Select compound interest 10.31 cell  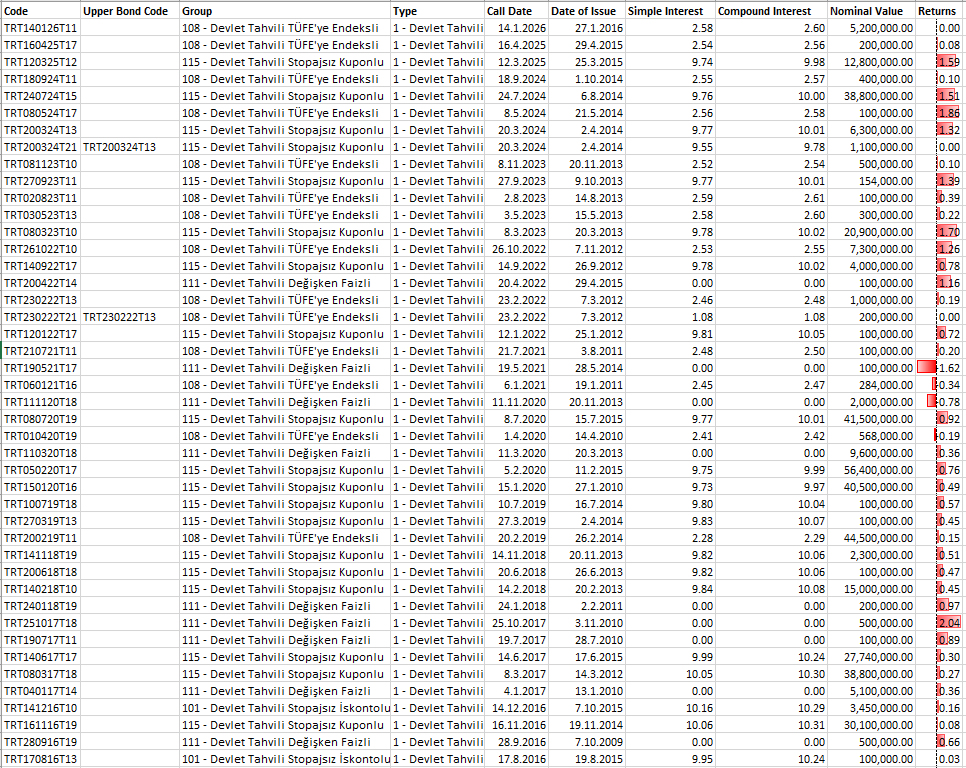pyautogui.click(x=771, y=725)
